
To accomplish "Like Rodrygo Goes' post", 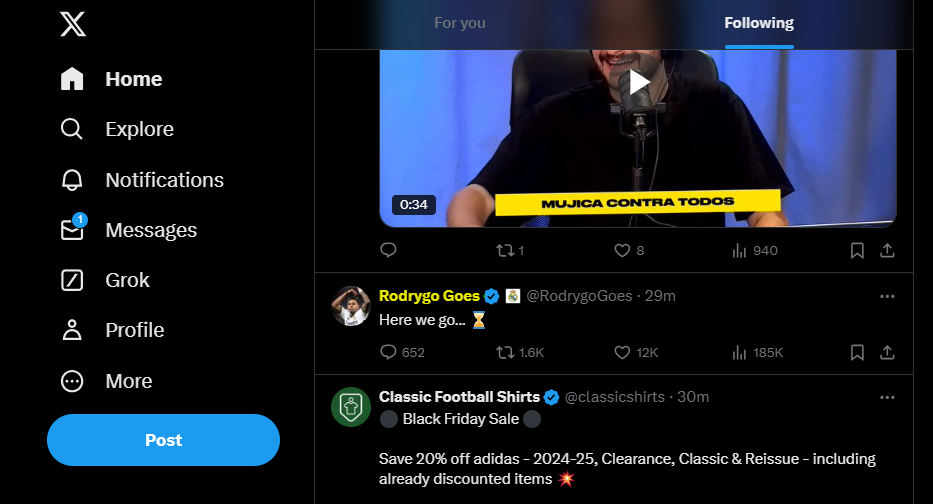I will [622, 352].
